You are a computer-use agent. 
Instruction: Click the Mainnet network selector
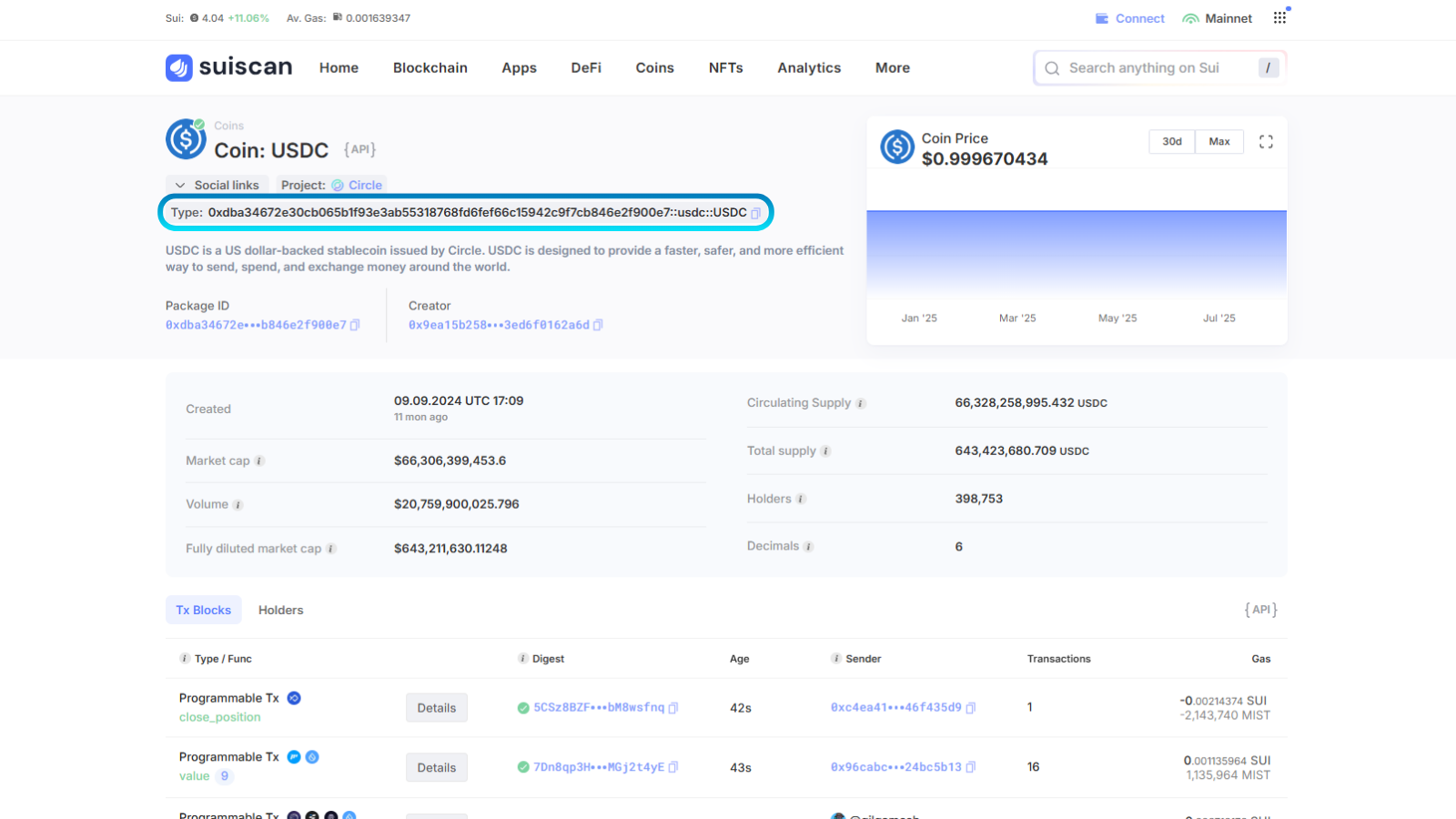1218,18
